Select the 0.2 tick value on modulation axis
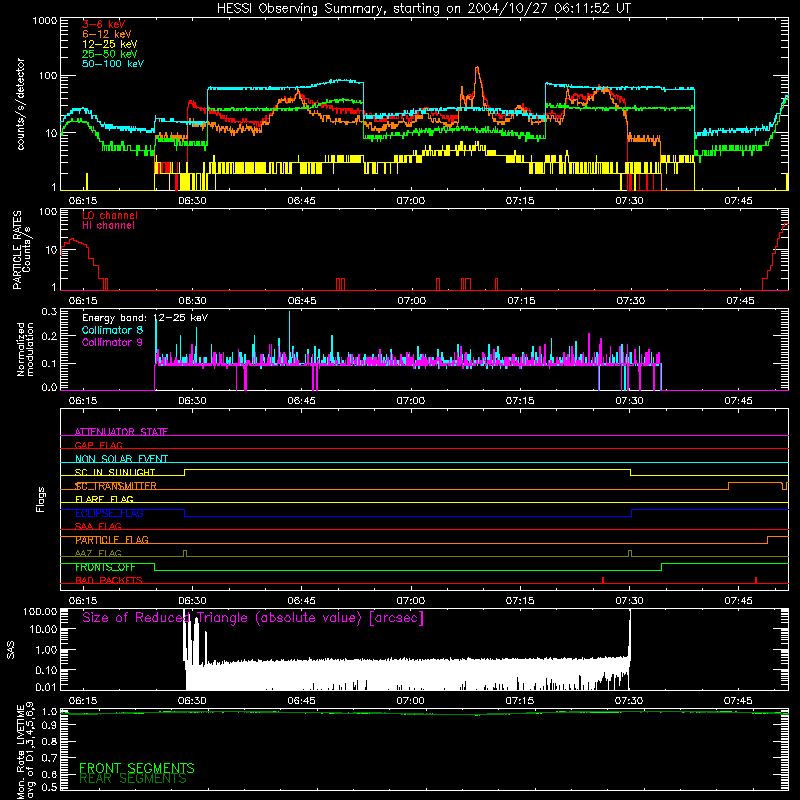Image resolution: width=800 pixels, height=800 pixels. 49,336
